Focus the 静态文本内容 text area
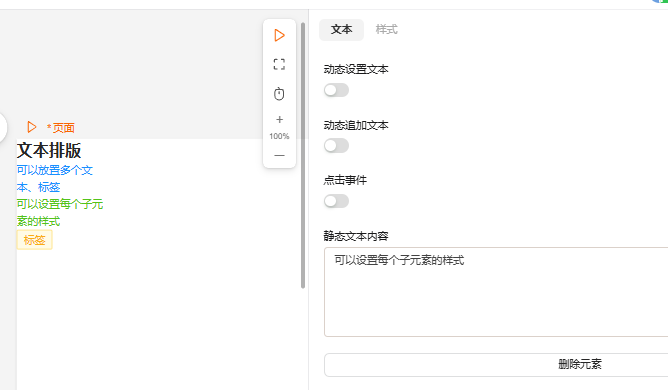 tap(496, 292)
